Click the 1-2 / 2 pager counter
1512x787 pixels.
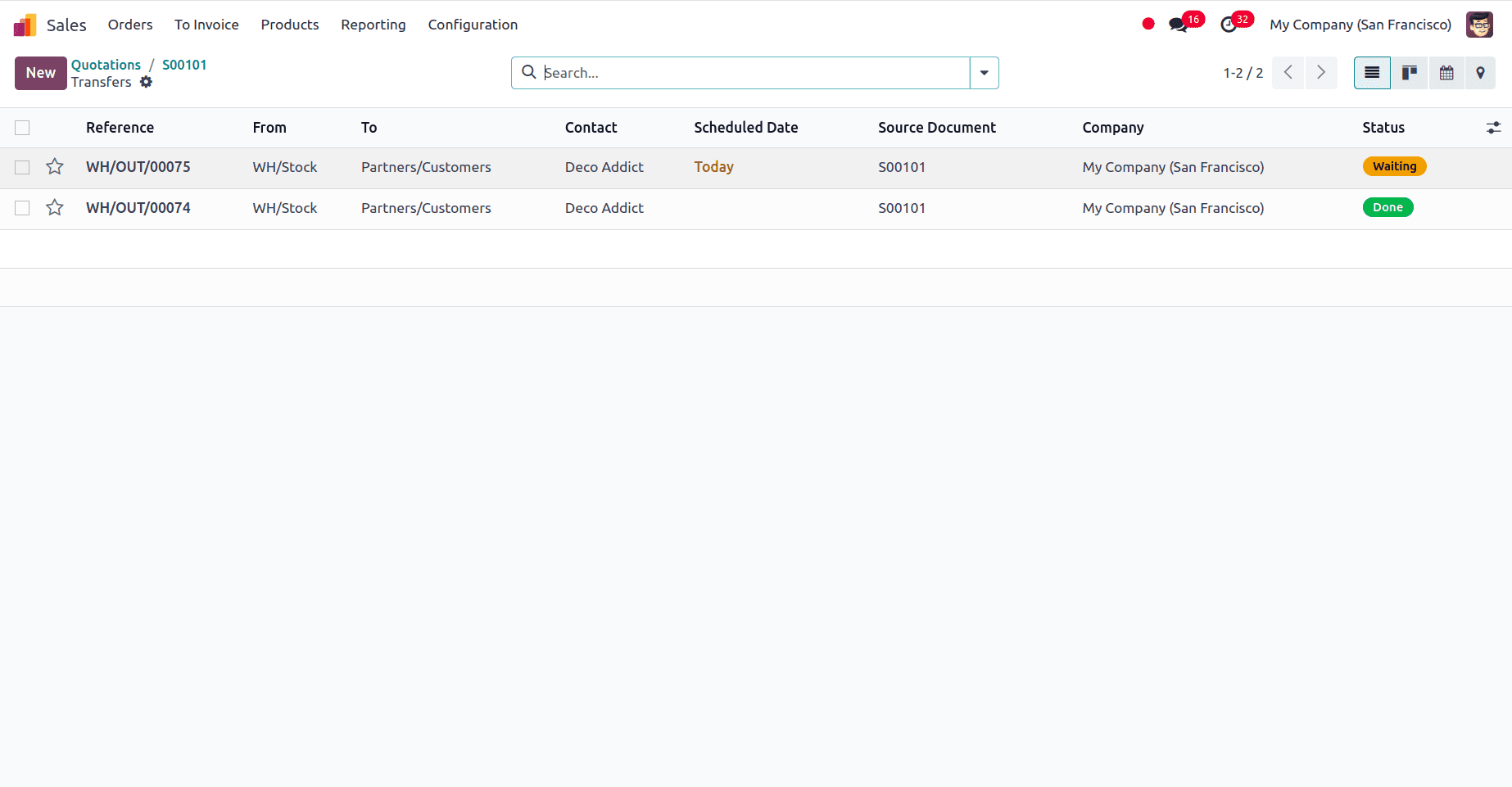coord(1243,73)
